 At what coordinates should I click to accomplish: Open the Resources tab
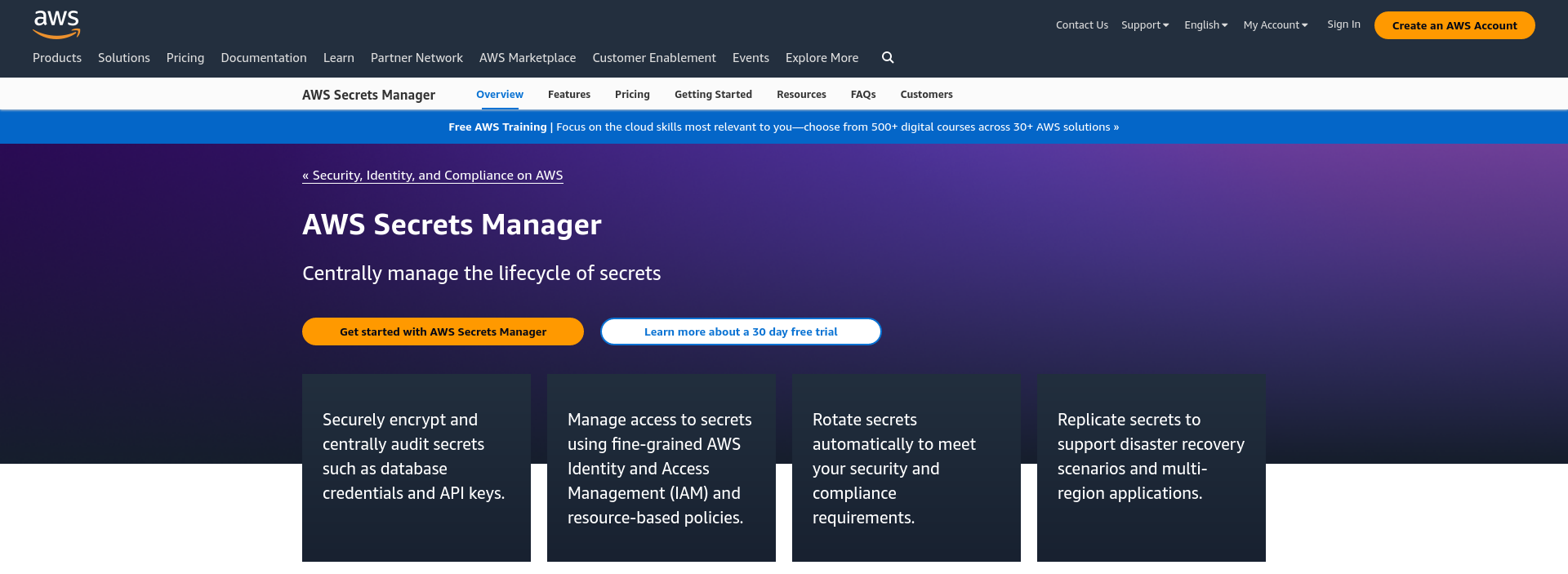point(801,95)
